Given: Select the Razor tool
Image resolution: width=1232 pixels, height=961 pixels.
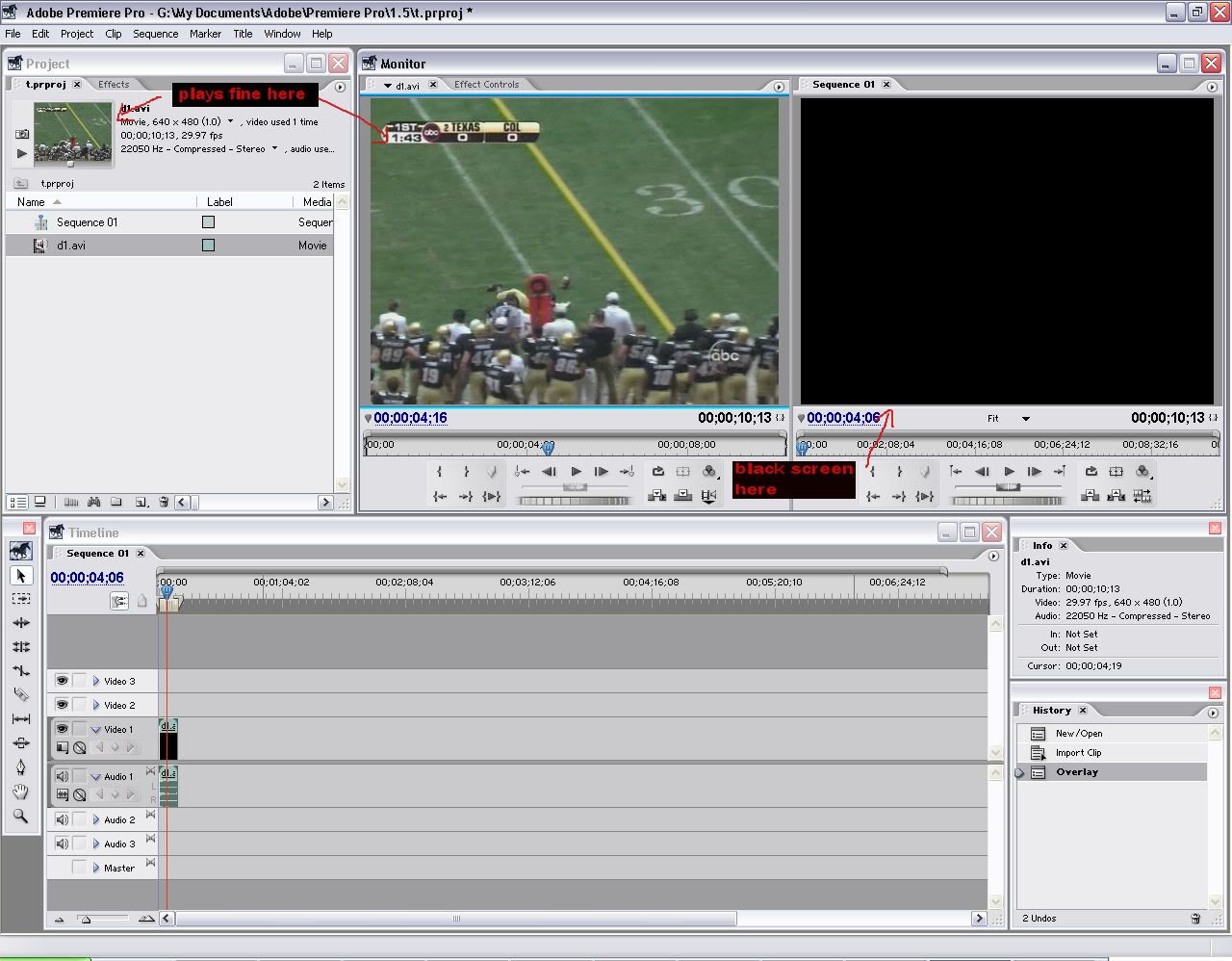Looking at the screenshot, I should (20, 694).
